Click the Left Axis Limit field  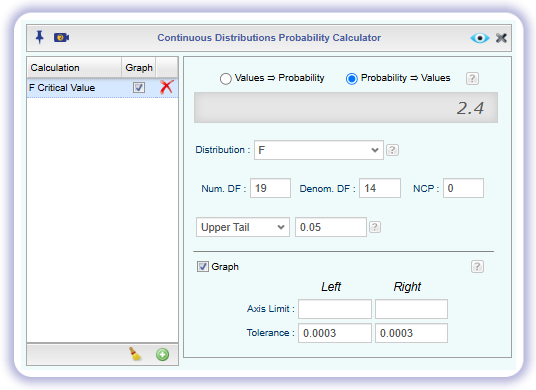[335, 309]
